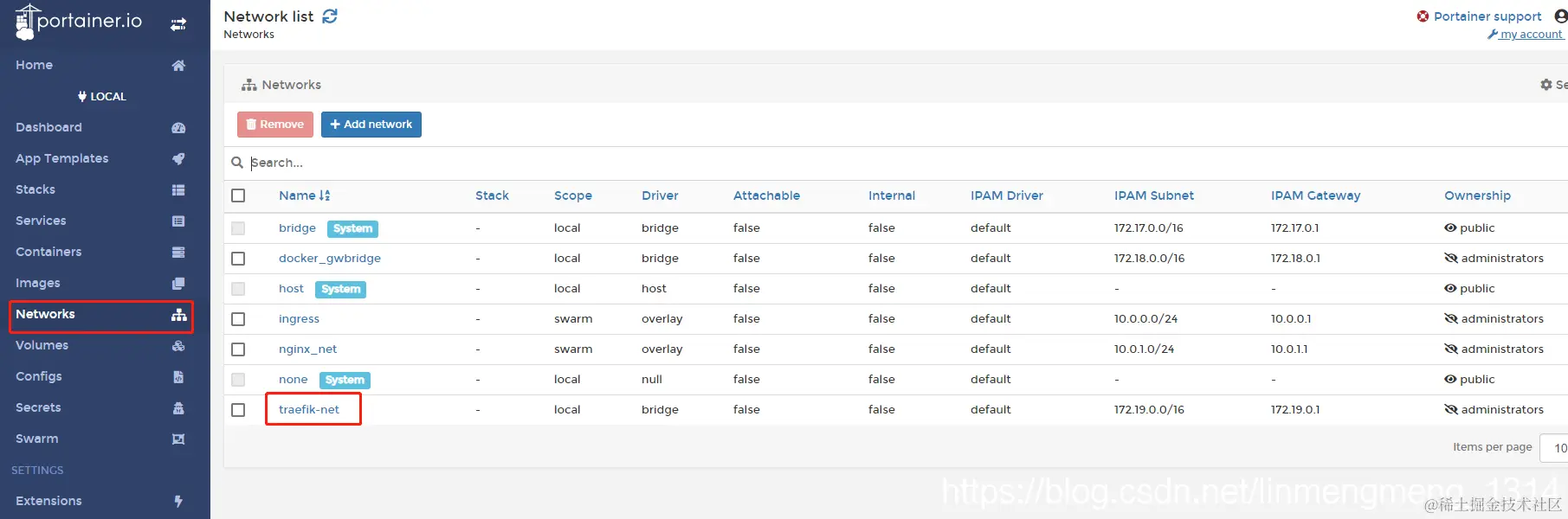Click the Stacks list icon
Screen dimensions: 1568x519
[178, 190]
